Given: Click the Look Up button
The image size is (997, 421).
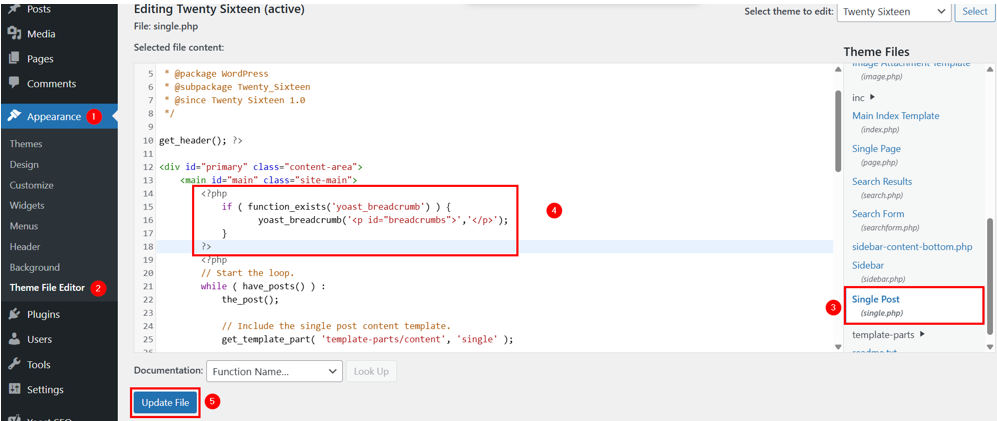Looking at the screenshot, I should [x=371, y=371].
